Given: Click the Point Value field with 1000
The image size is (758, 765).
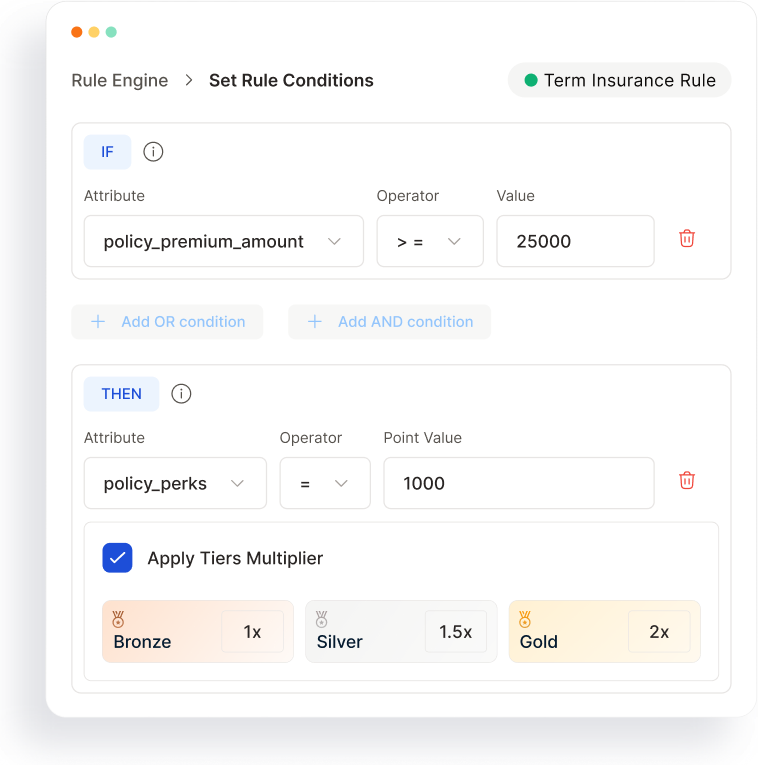Looking at the screenshot, I should pyautogui.click(x=519, y=483).
